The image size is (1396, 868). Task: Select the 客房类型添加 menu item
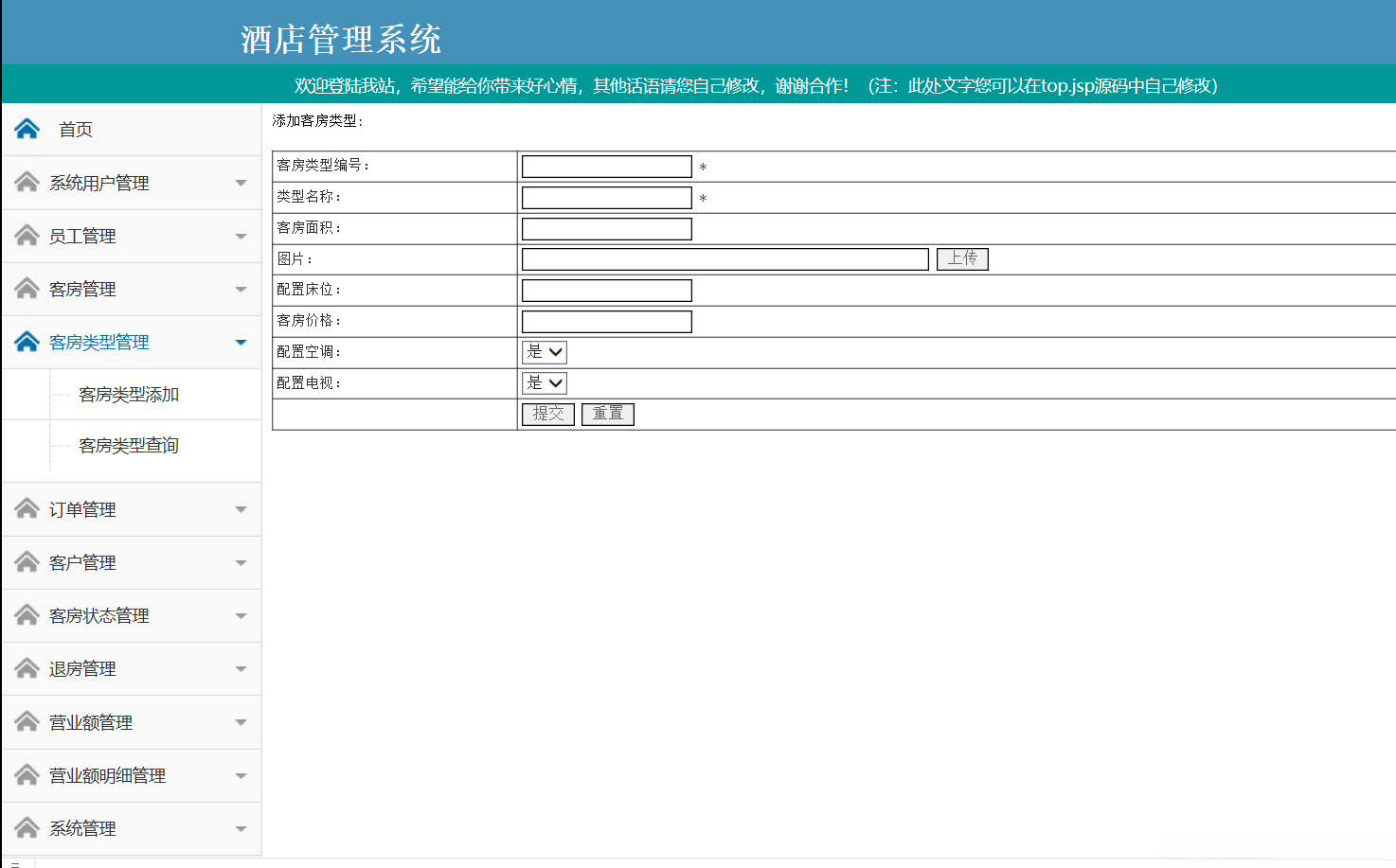click(x=130, y=394)
